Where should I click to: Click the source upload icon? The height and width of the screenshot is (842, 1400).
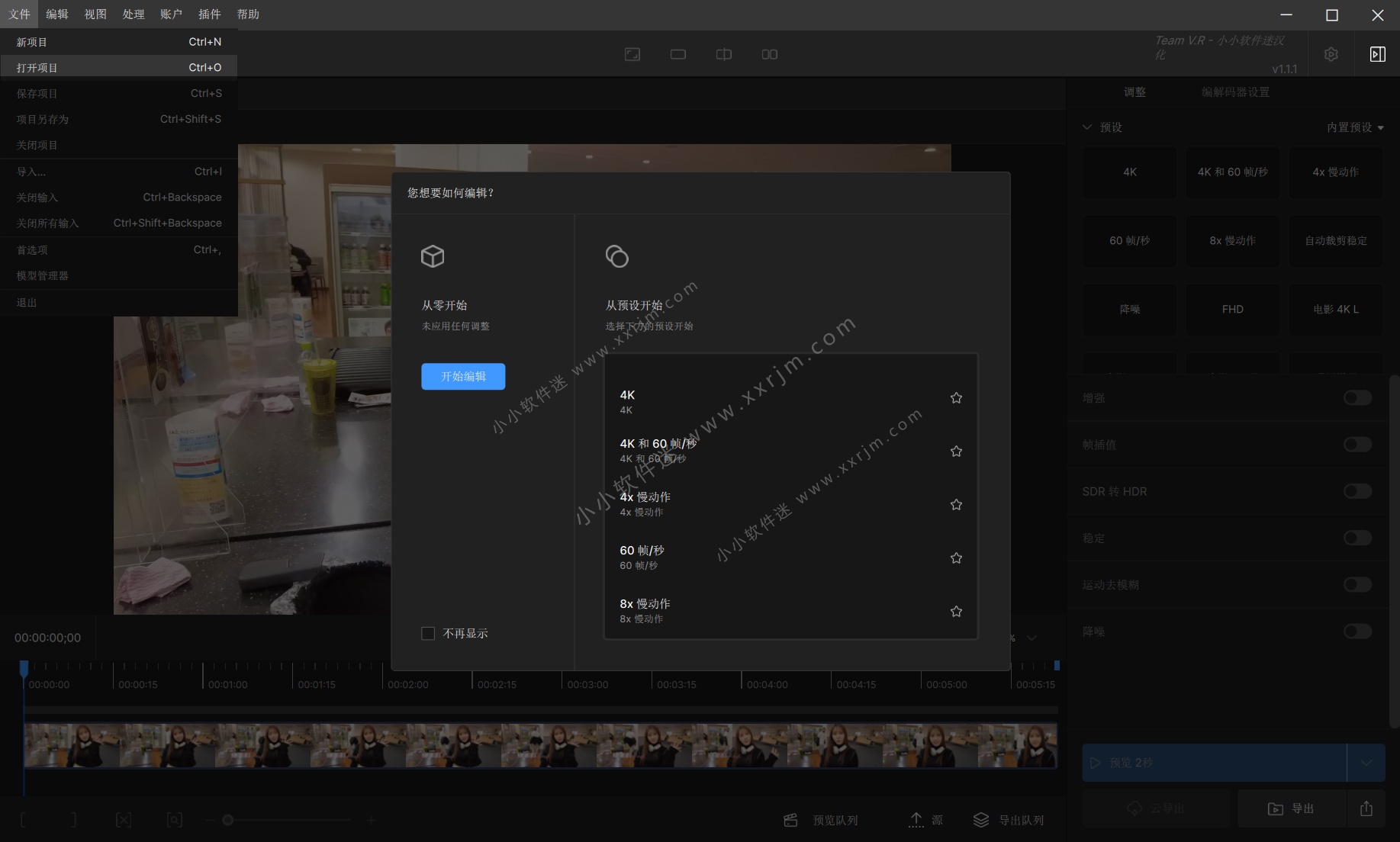pos(917,820)
